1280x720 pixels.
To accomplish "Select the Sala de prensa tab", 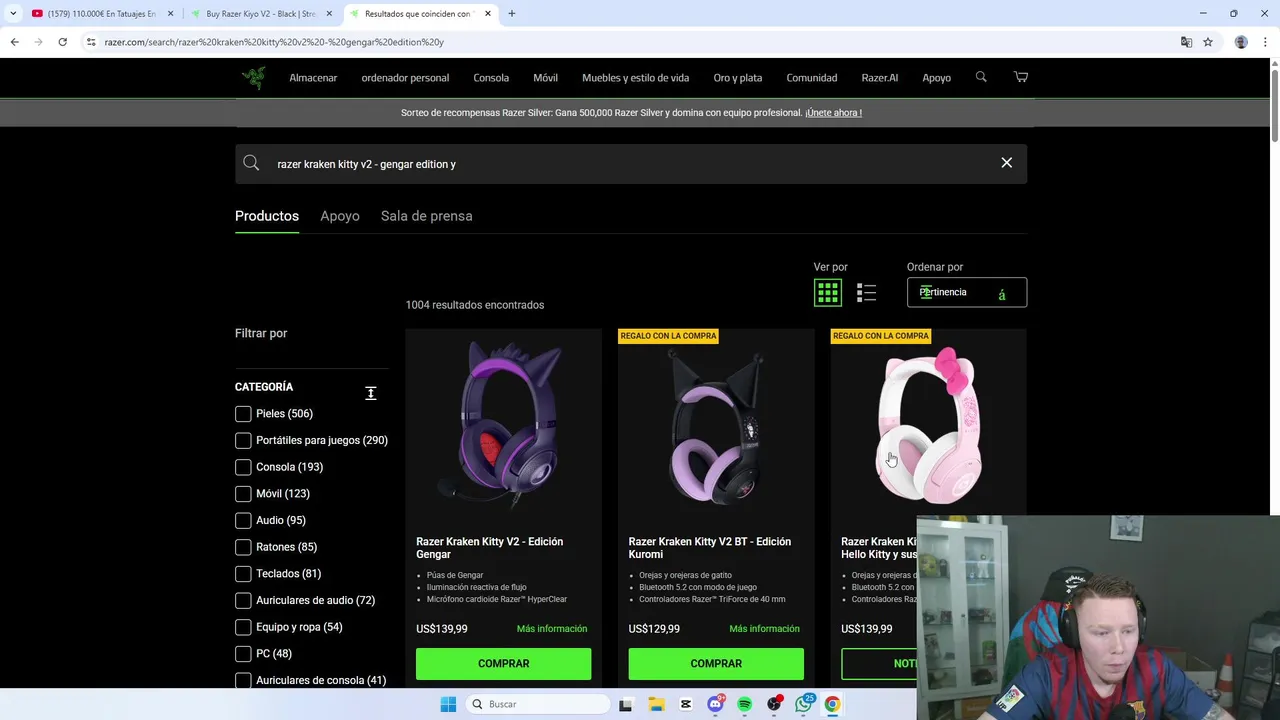I will 426,216.
